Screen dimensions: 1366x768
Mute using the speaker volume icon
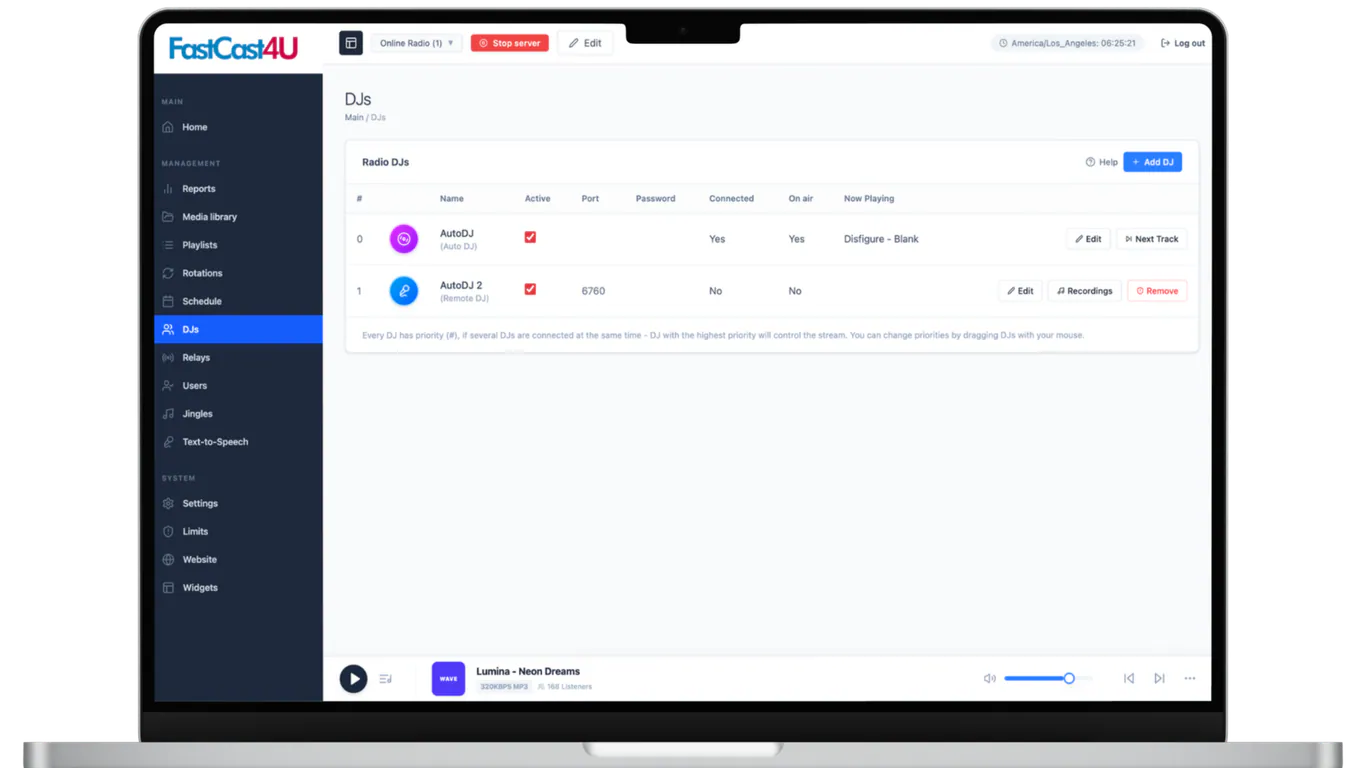pos(990,678)
